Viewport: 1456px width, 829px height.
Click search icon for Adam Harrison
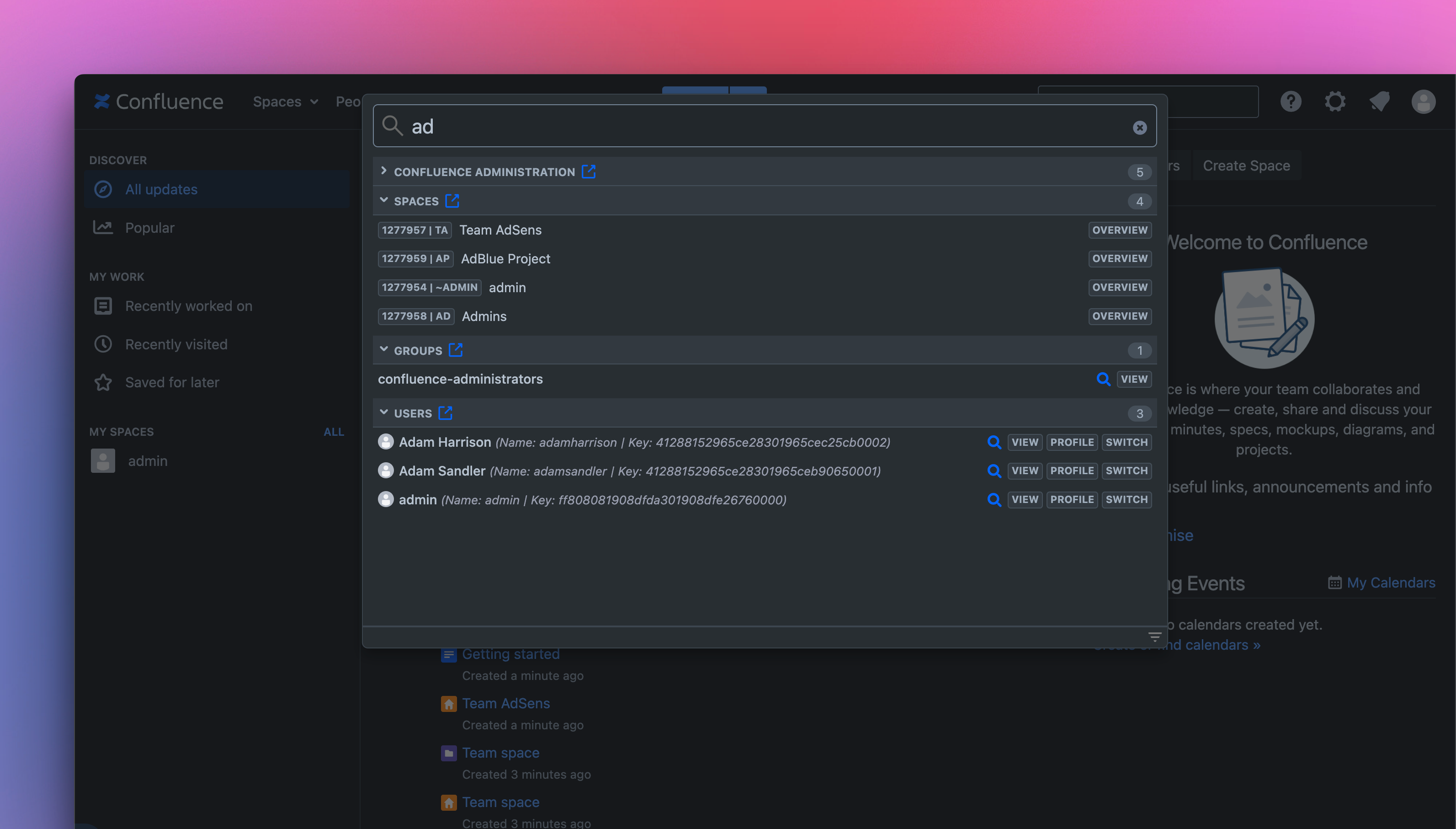(x=994, y=443)
